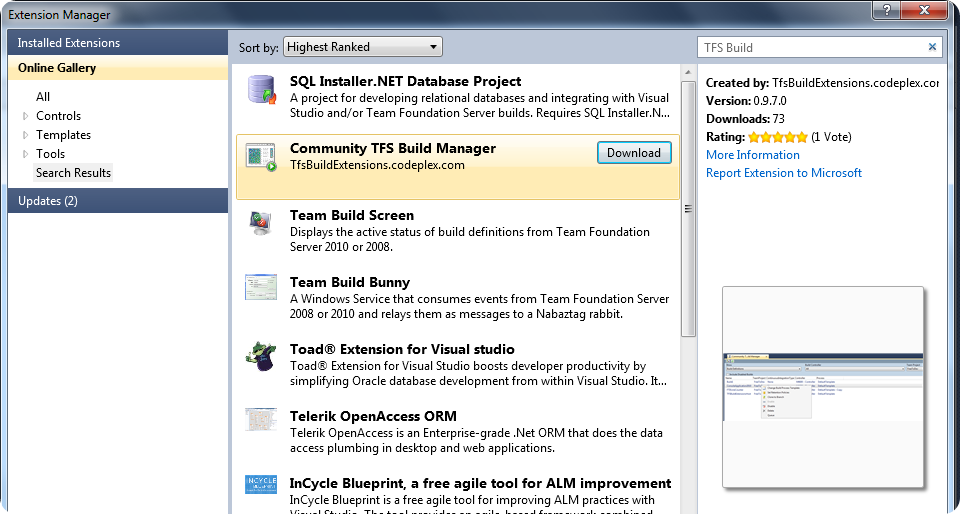
Task: Switch to Online Gallery section
Action: pyautogui.click(x=118, y=68)
